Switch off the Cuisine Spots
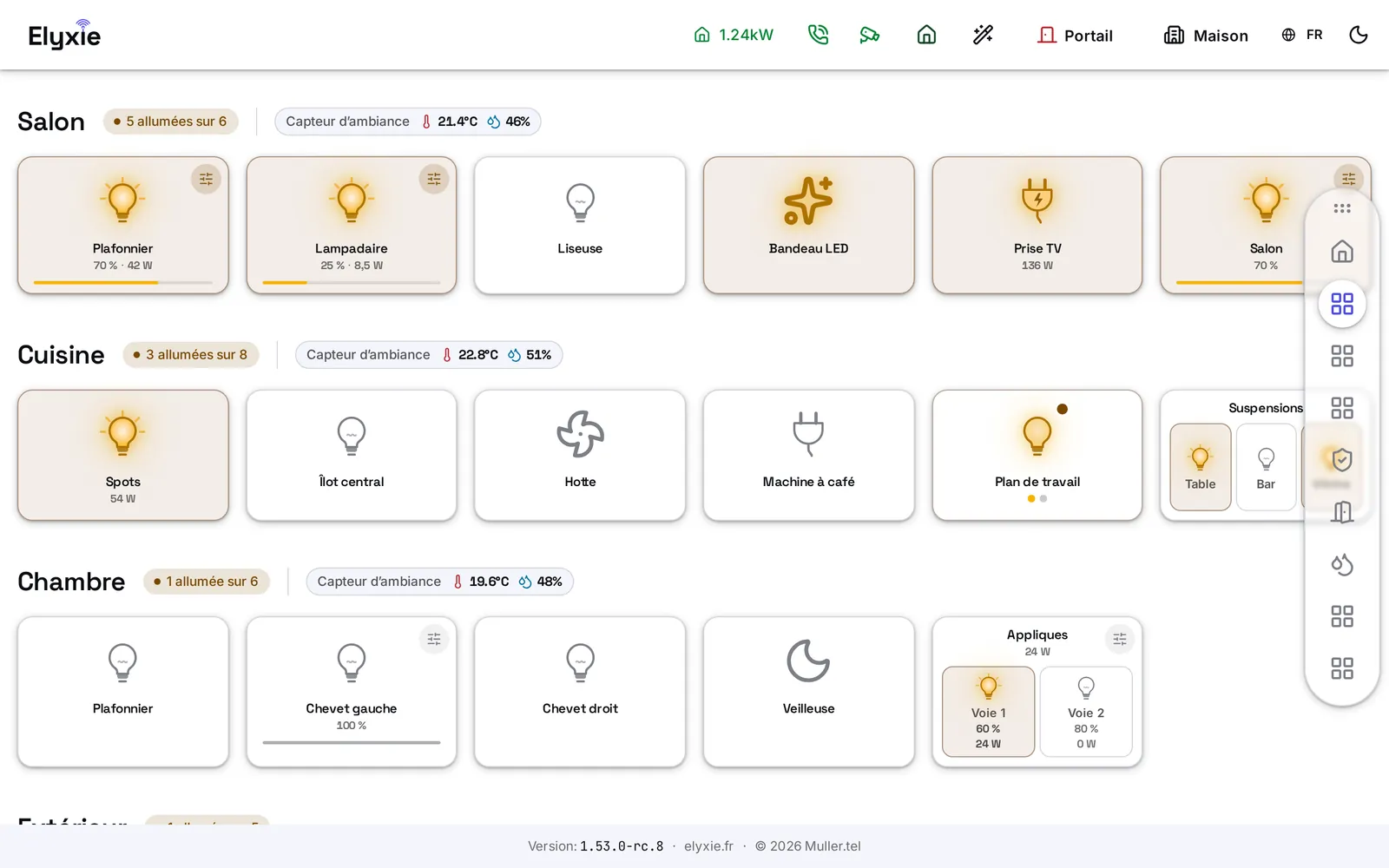Viewport: 1389px width, 868px height. click(x=122, y=456)
